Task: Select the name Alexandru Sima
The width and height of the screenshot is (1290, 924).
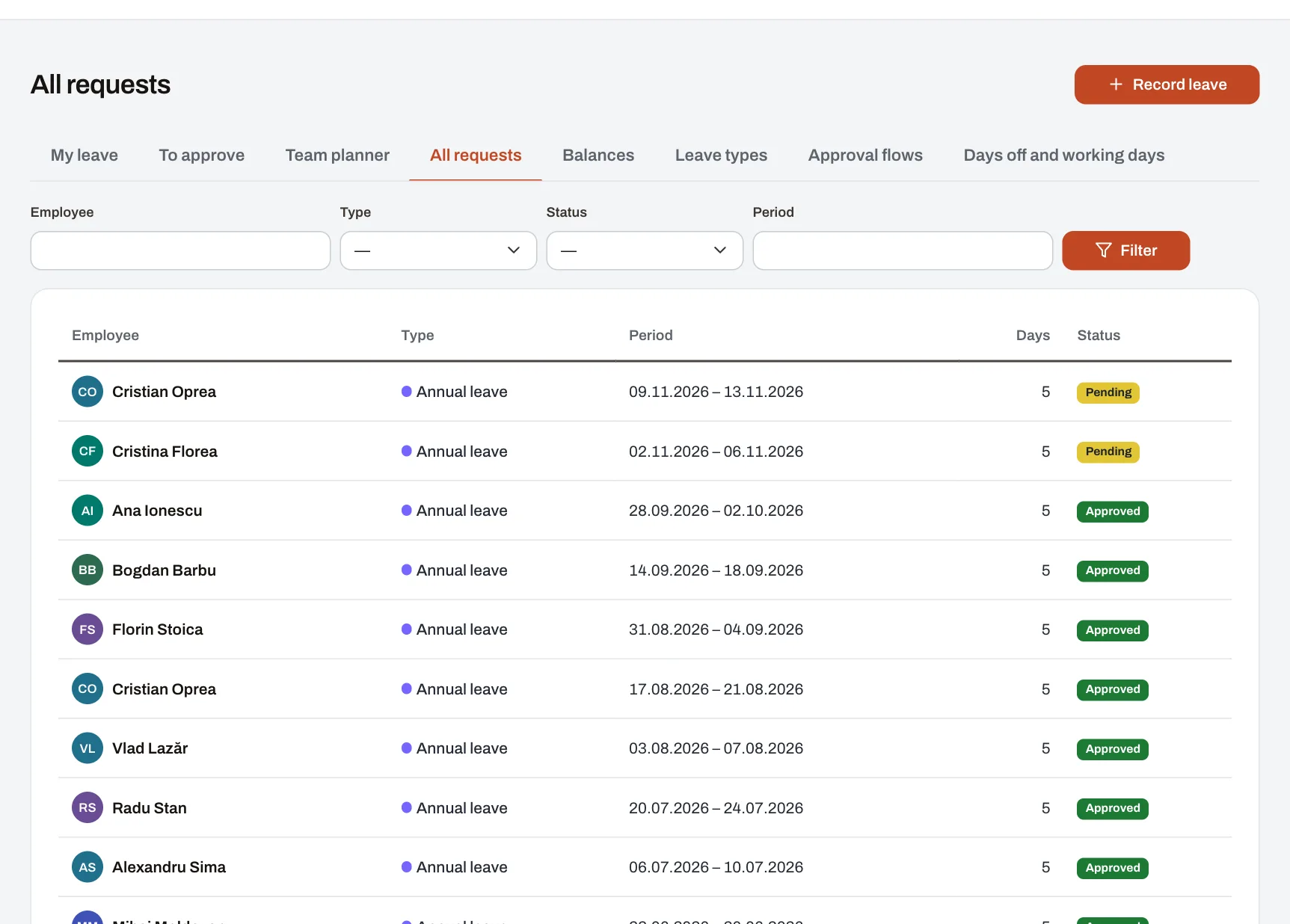Action: [x=169, y=867]
